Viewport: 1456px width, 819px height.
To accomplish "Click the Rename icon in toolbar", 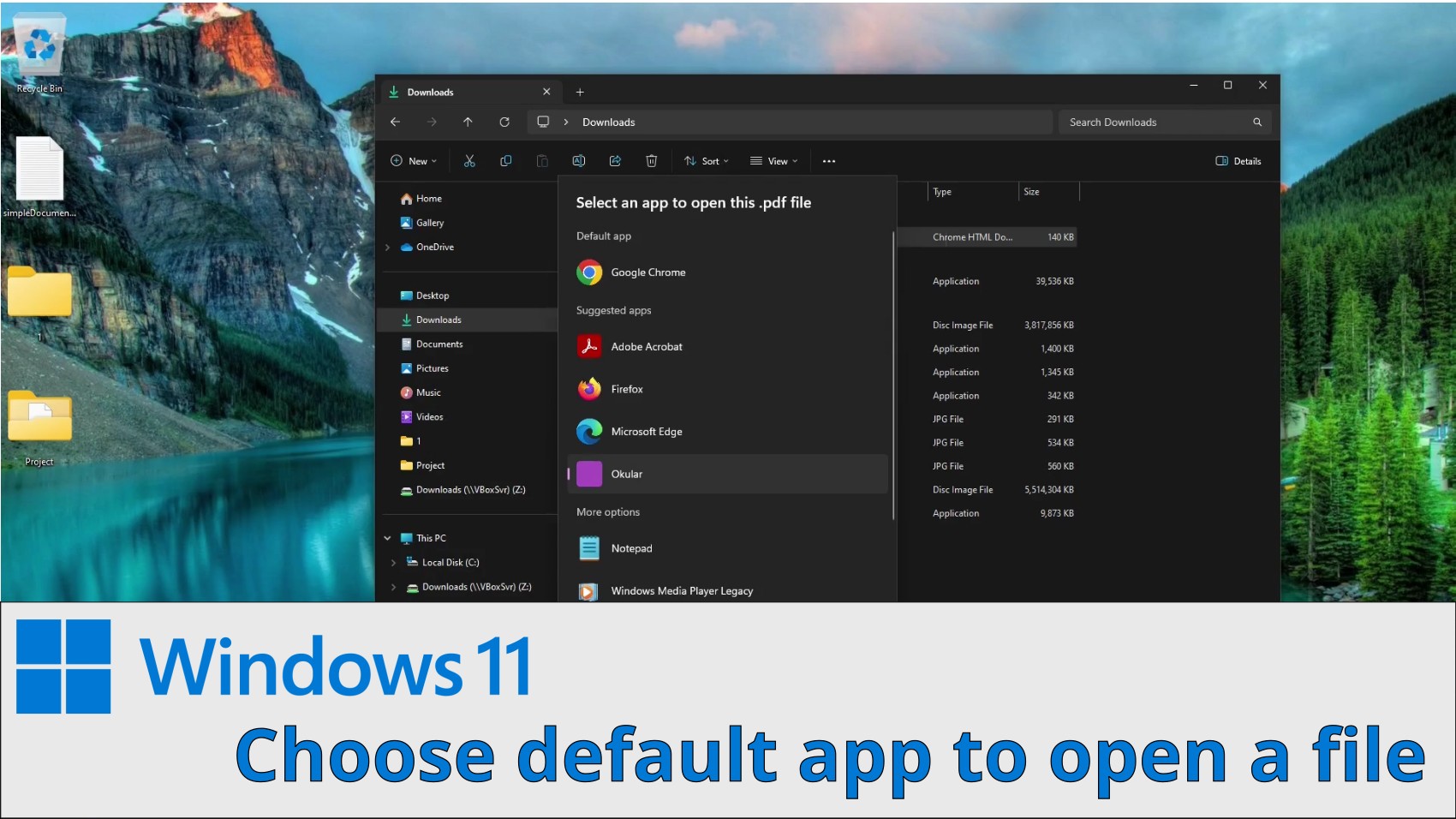I will coord(579,161).
